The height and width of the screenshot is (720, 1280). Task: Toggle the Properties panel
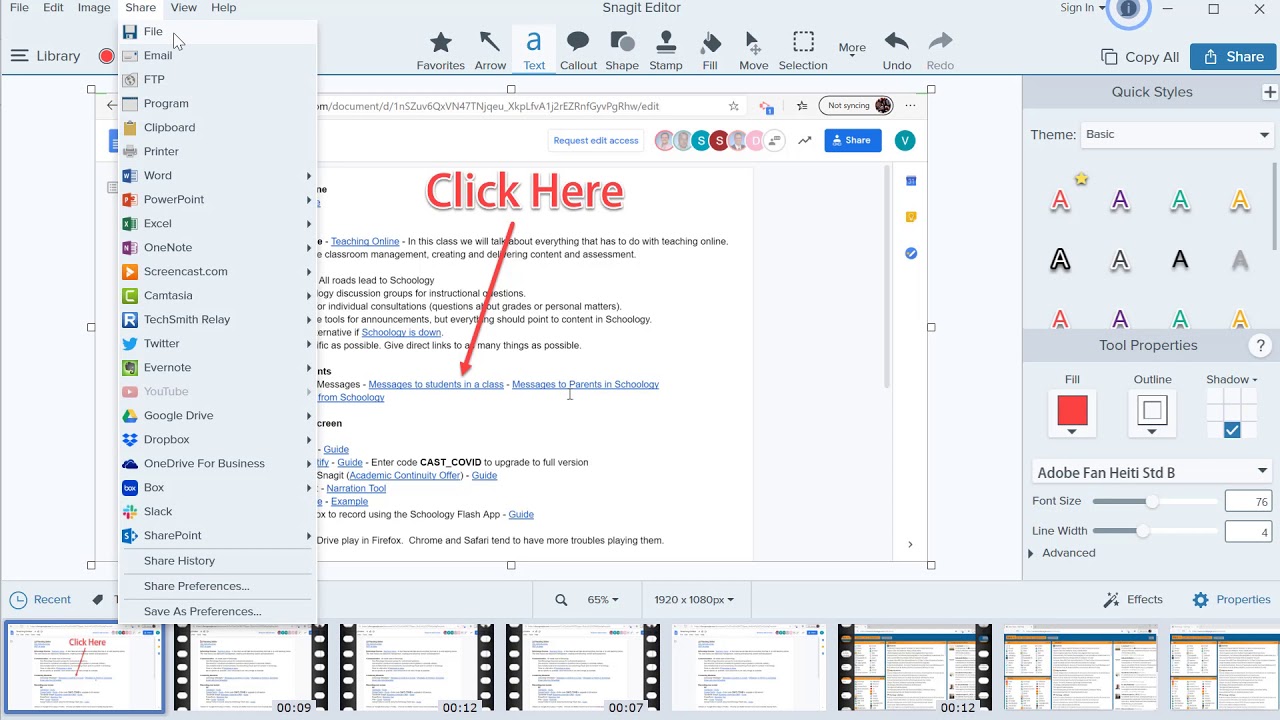point(1231,600)
